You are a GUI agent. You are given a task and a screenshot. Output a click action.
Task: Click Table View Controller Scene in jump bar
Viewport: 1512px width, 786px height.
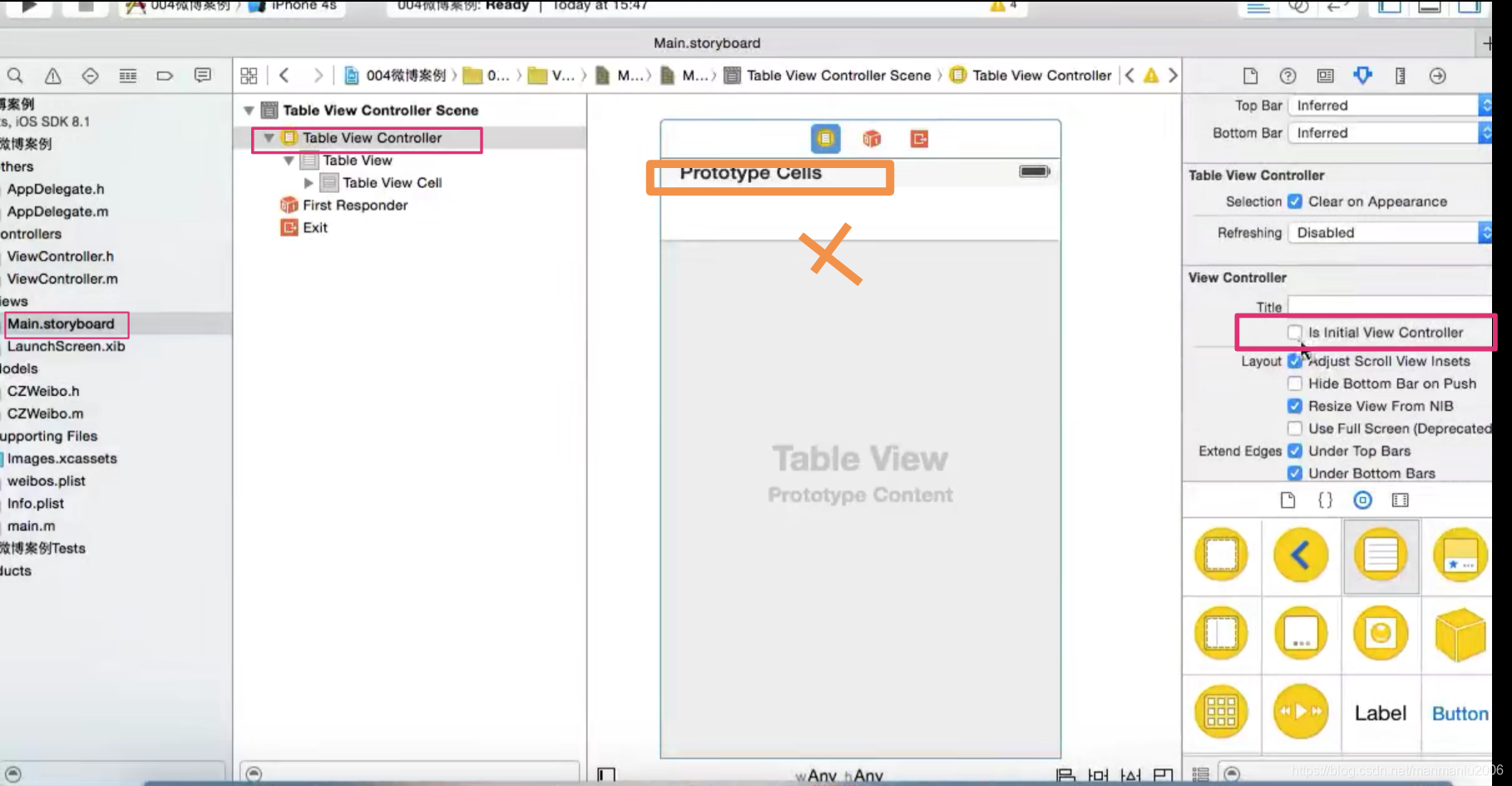pyautogui.click(x=838, y=76)
